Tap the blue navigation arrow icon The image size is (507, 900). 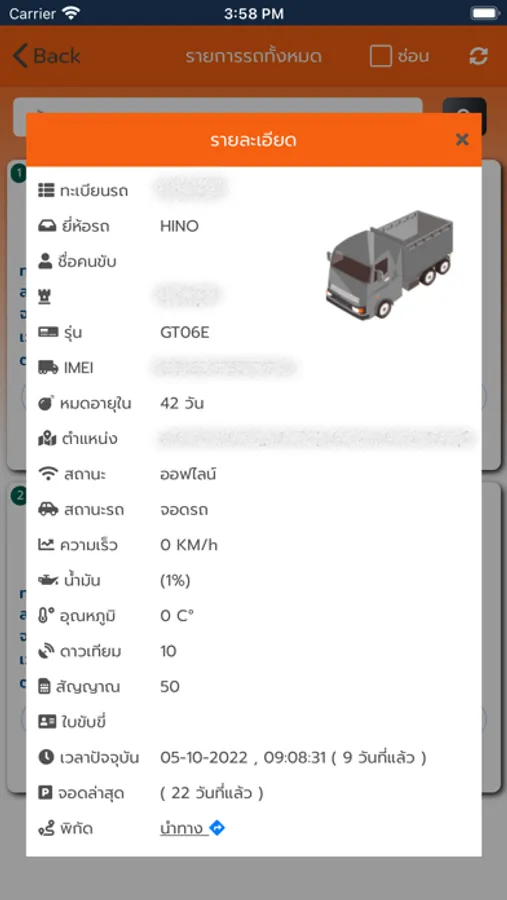[x=217, y=828]
